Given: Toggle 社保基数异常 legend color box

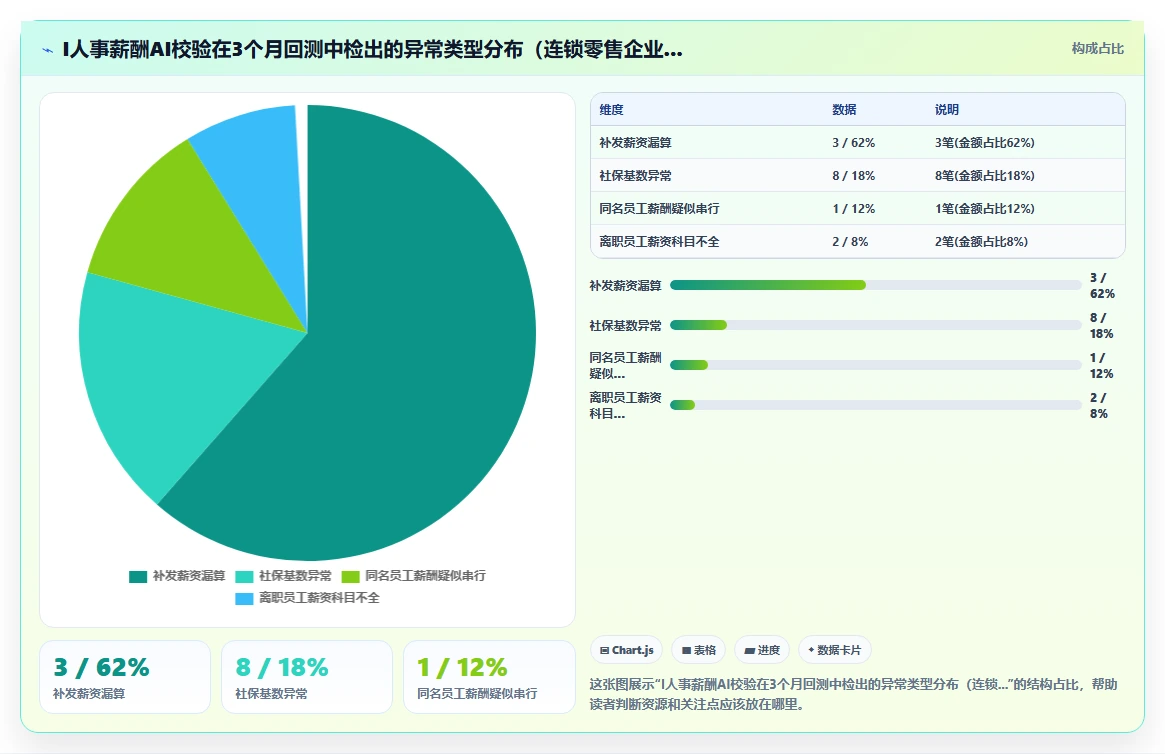Looking at the screenshot, I should (x=244, y=576).
